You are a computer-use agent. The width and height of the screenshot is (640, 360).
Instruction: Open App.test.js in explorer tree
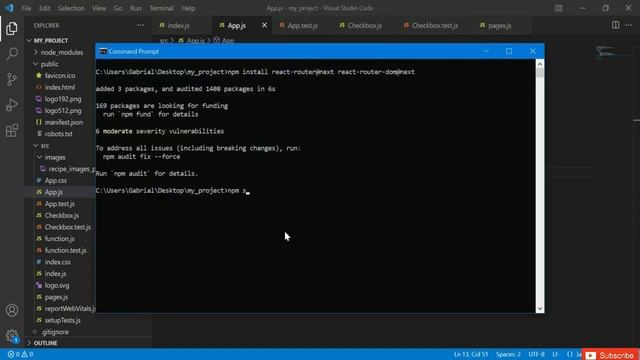60,204
